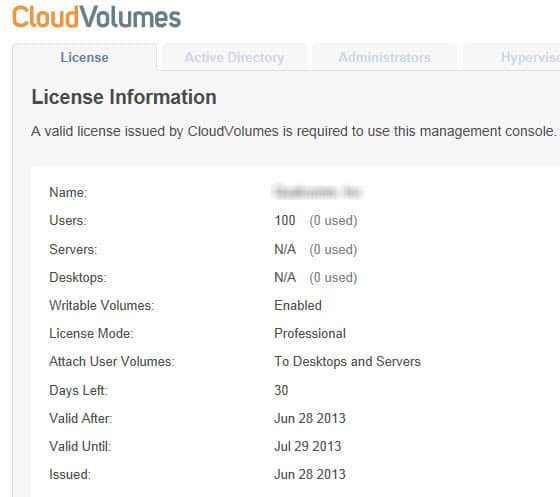This screenshot has width=560, height=497.
Task: Click To Desktops and Servers value
Action: pos(348,362)
